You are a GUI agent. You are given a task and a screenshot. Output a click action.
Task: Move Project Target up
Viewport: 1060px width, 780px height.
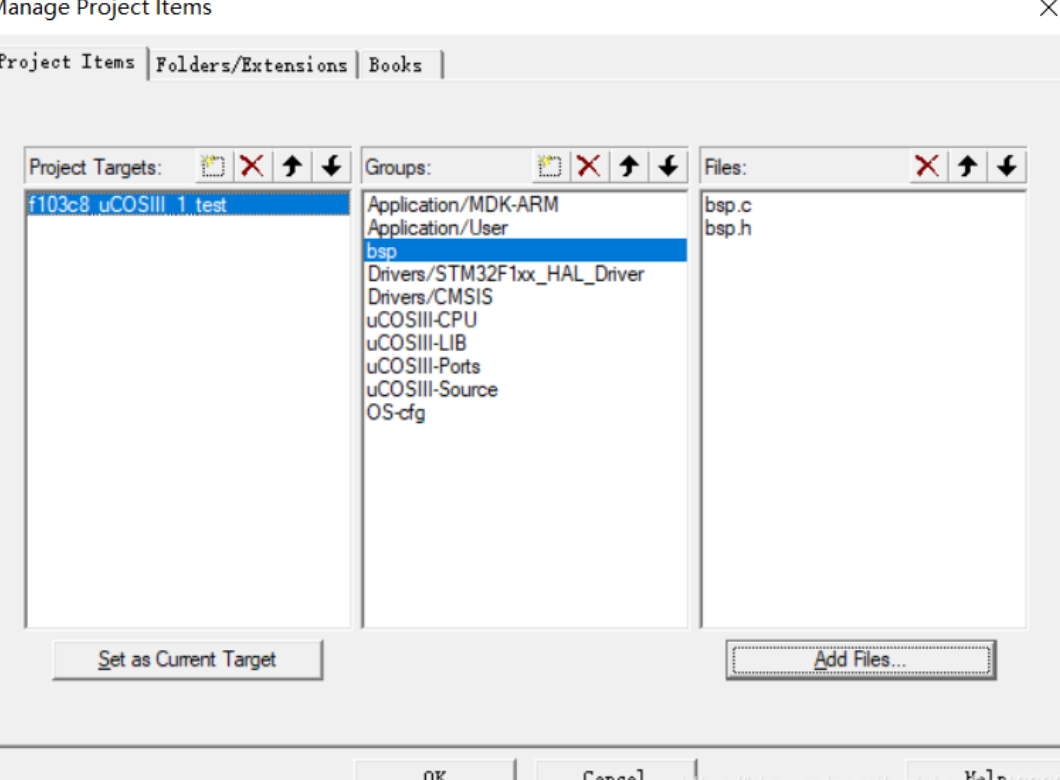(292, 166)
